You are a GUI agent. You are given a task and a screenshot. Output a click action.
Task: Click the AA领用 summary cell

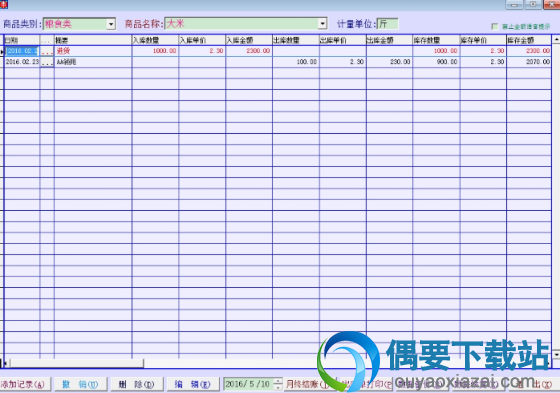pos(93,62)
